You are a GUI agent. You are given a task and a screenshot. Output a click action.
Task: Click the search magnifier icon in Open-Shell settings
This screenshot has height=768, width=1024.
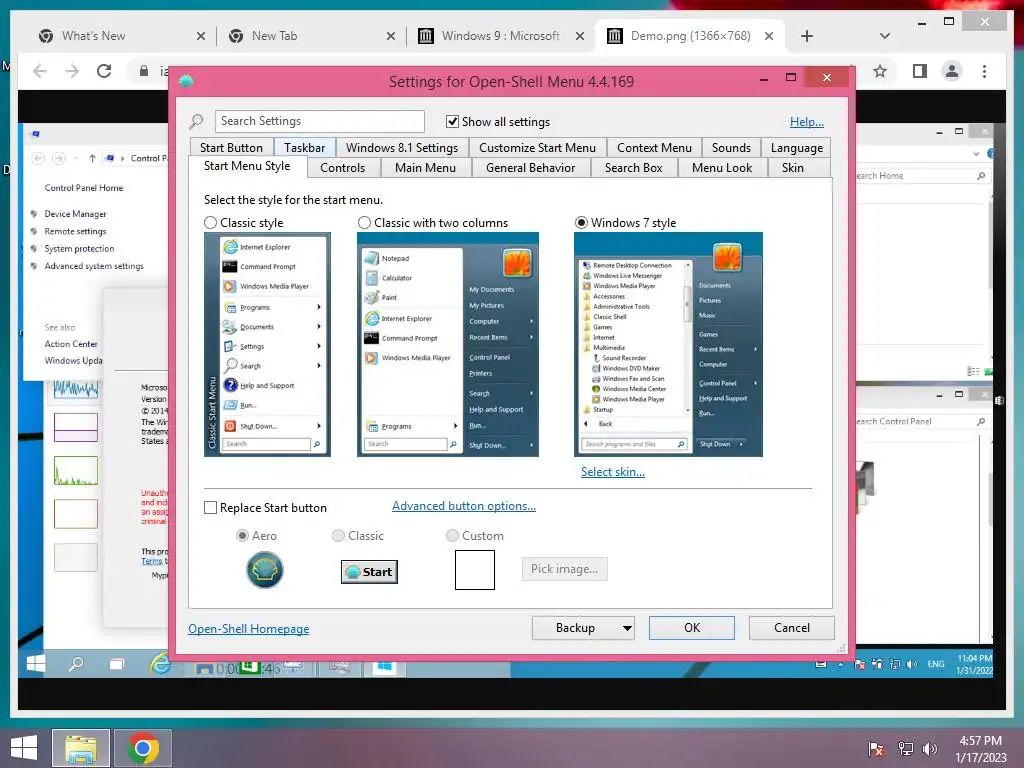(197, 121)
